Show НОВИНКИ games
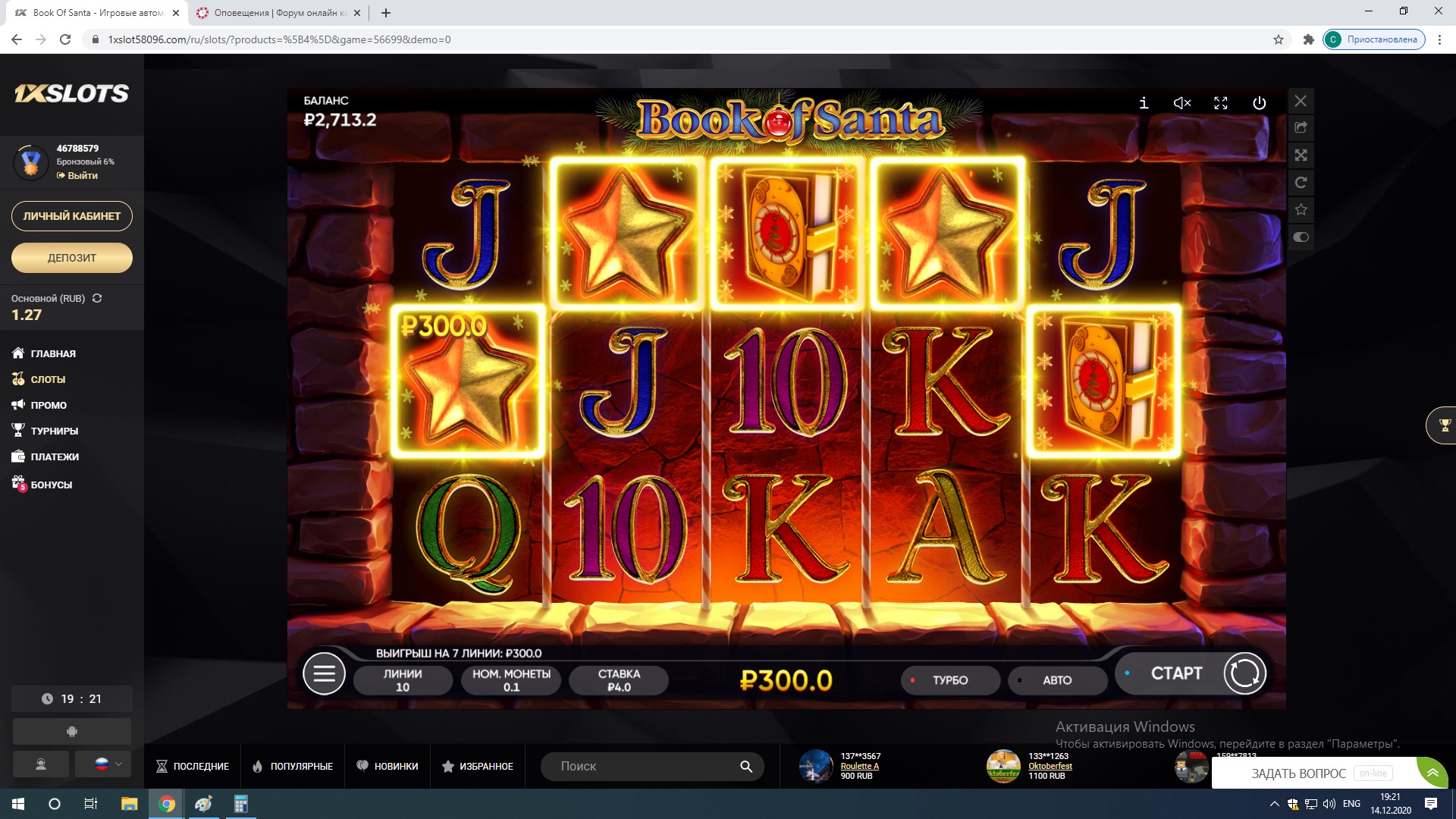The width and height of the screenshot is (1456, 819). click(388, 767)
